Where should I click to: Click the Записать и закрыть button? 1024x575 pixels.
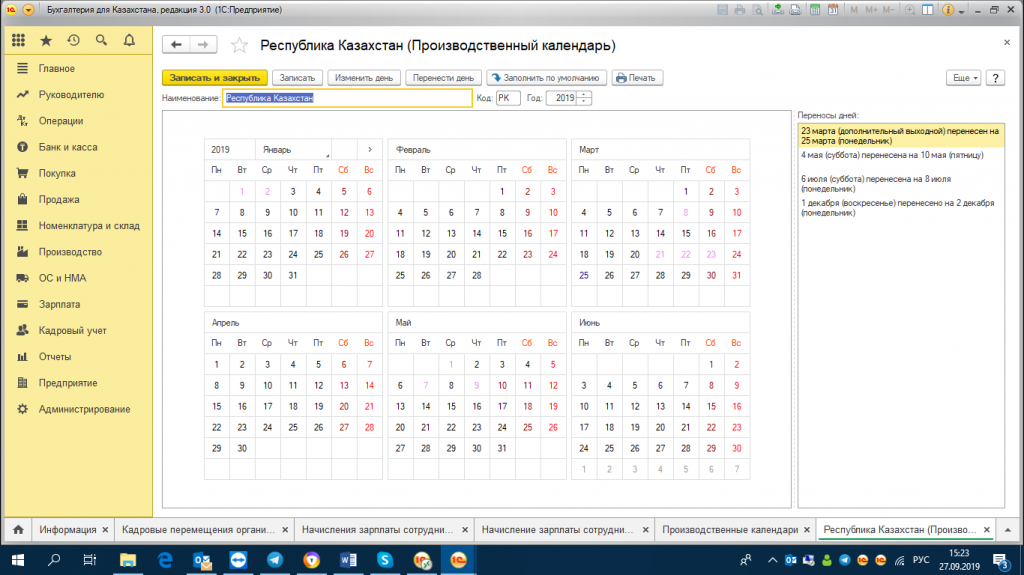point(215,78)
